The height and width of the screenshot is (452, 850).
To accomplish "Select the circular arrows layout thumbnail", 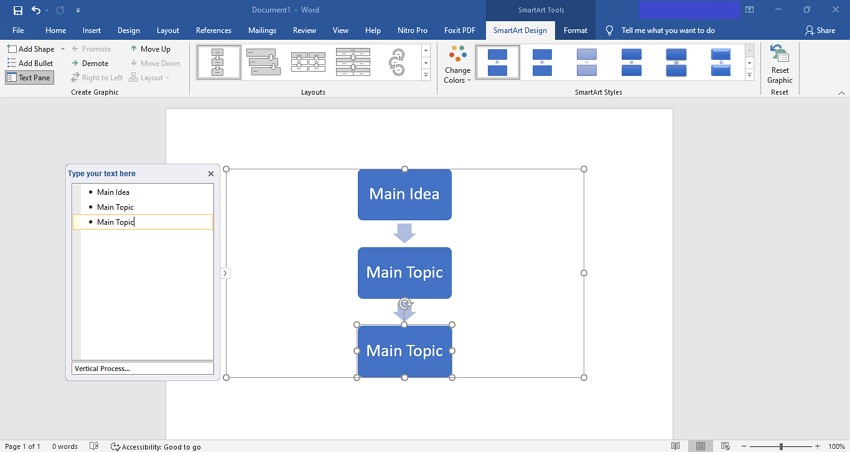I will (397, 62).
